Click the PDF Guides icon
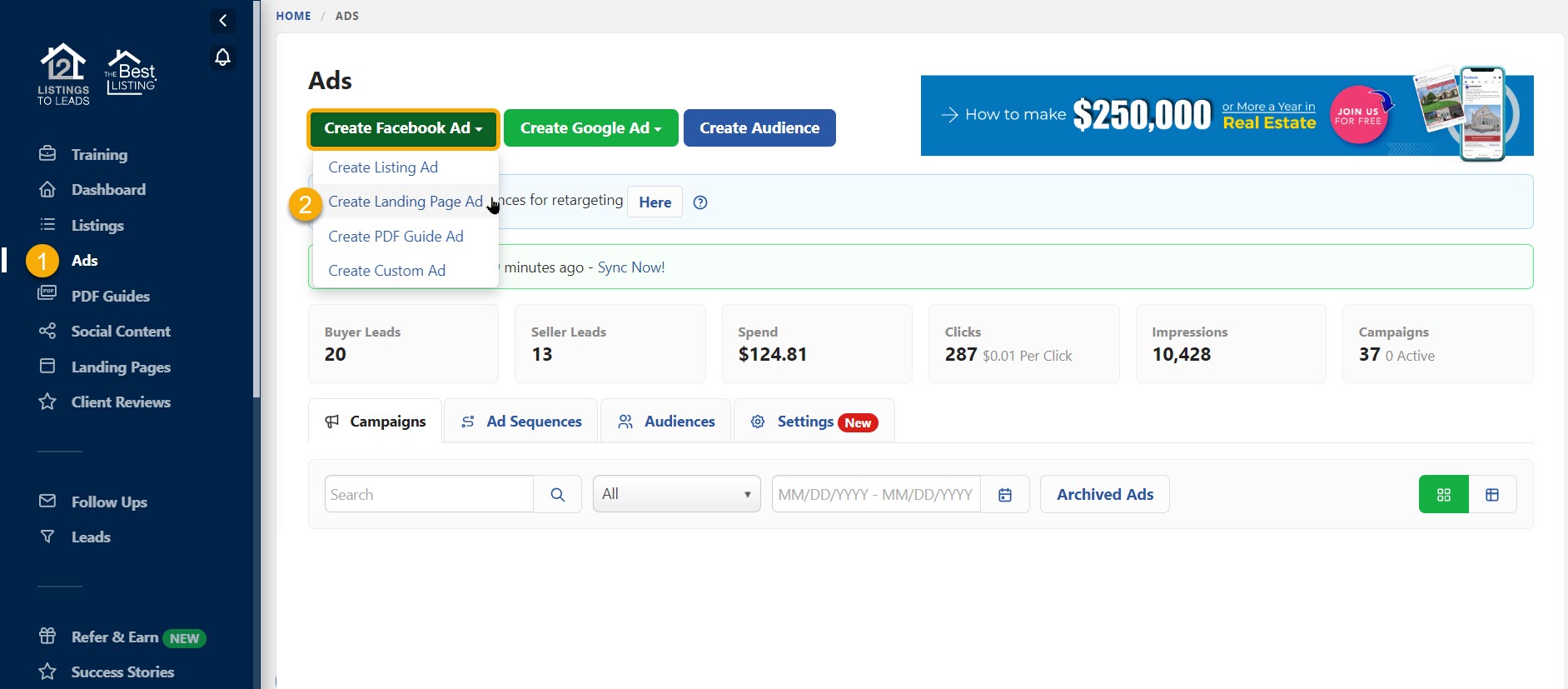This screenshot has width=1568, height=689. pos(47,293)
